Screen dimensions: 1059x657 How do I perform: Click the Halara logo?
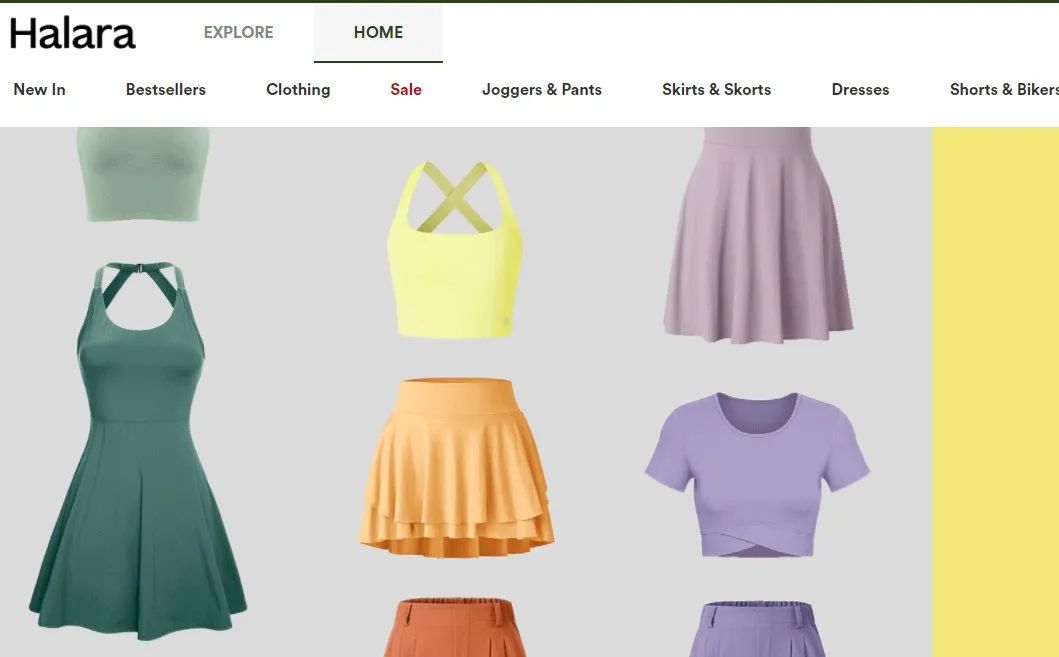pyautogui.click(x=72, y=33)
